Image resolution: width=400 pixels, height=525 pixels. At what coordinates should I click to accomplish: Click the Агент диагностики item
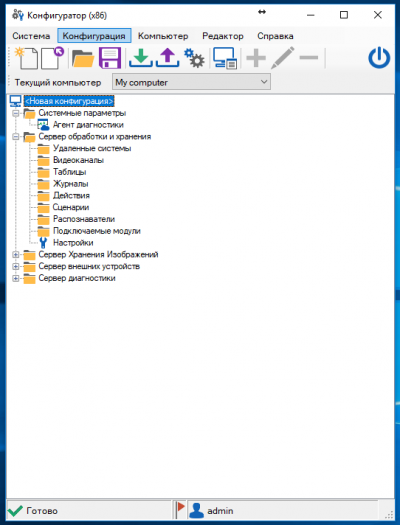88,125
